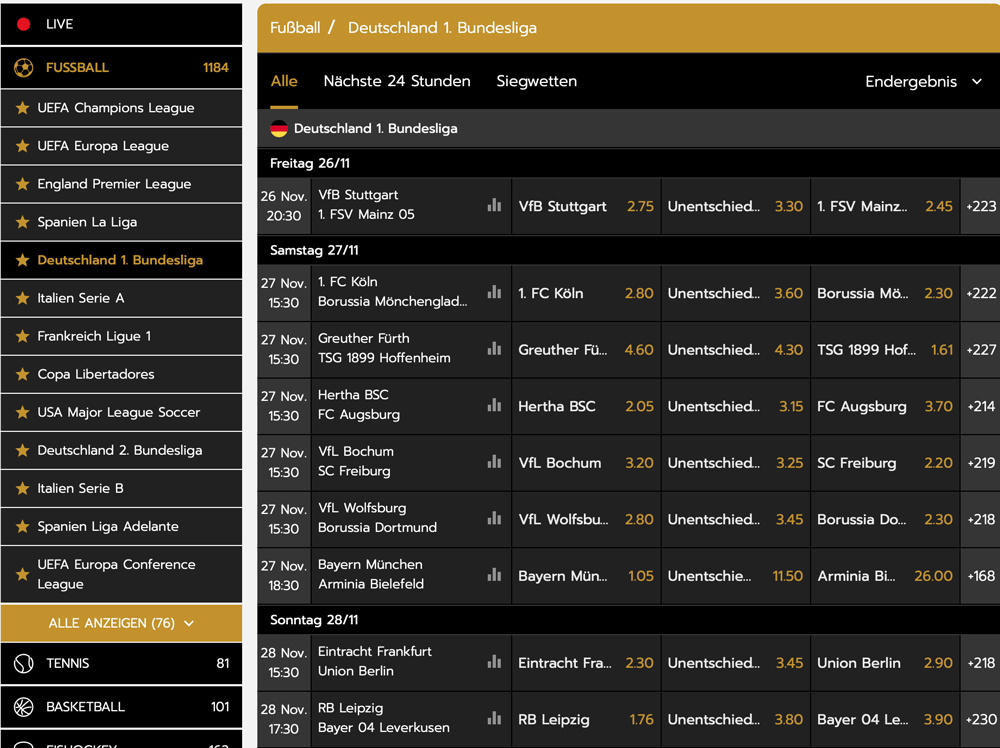This screenshot has height=748, width=1000.
Task: Click the basketball icon
Action: point(24,707)
